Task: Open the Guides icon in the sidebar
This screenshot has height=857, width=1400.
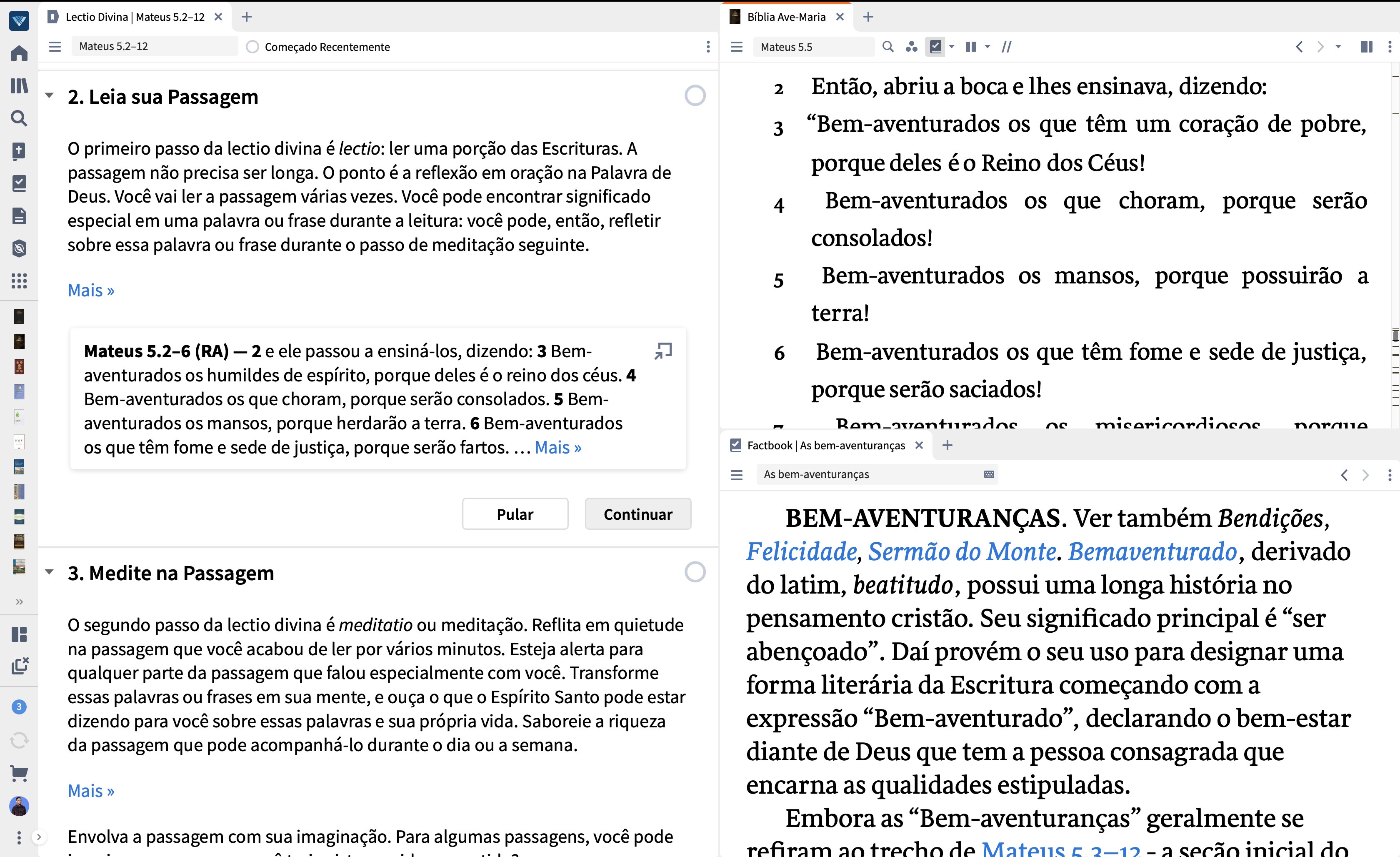Action: coord(19,248)
